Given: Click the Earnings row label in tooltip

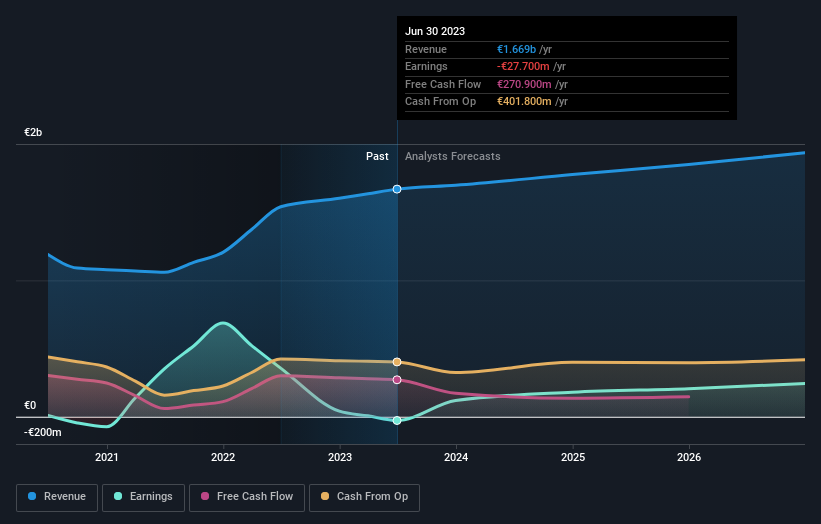Looking at the screenshot, I should 426,66.
